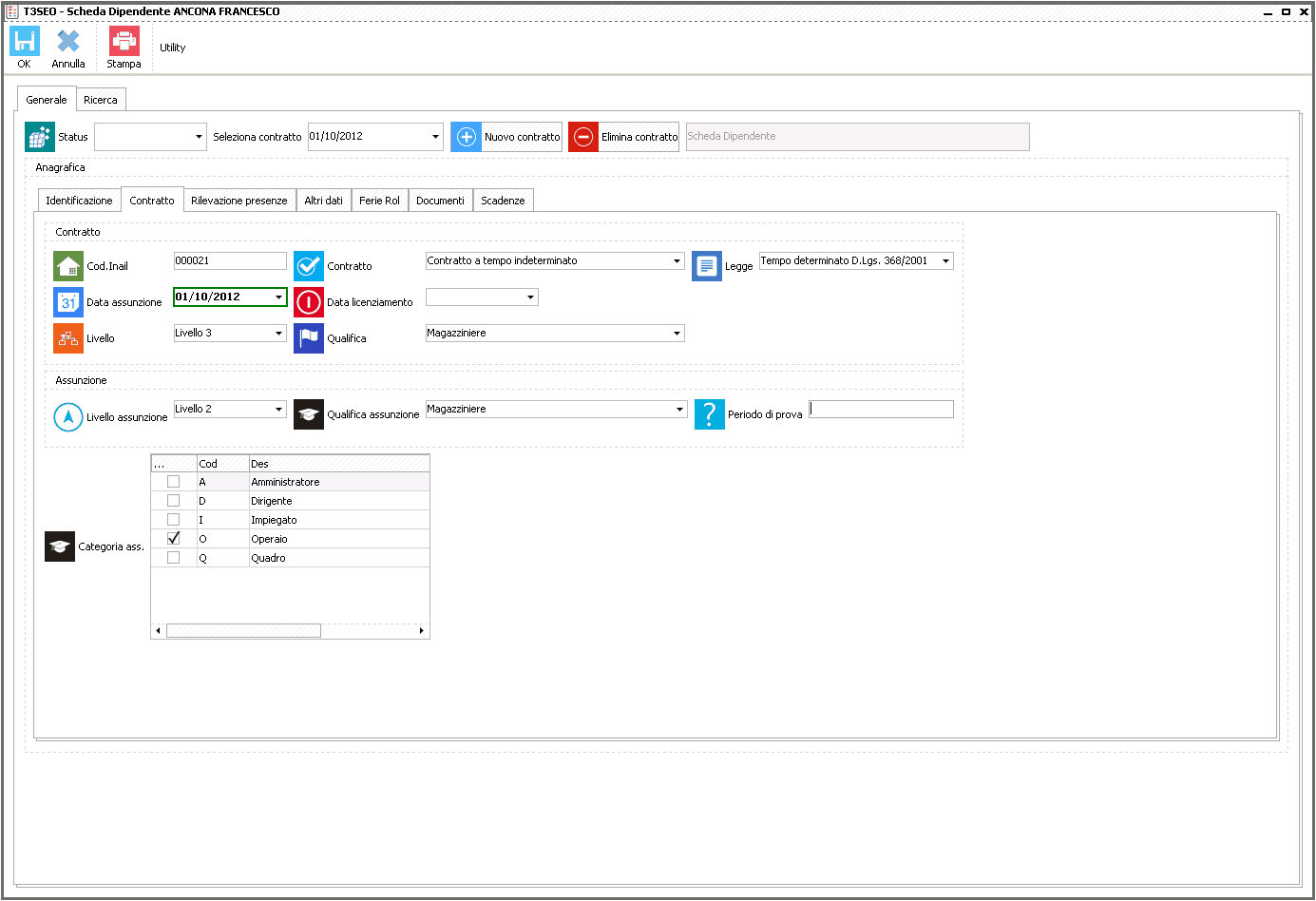Select the Operaio row text

pos(269,539)
